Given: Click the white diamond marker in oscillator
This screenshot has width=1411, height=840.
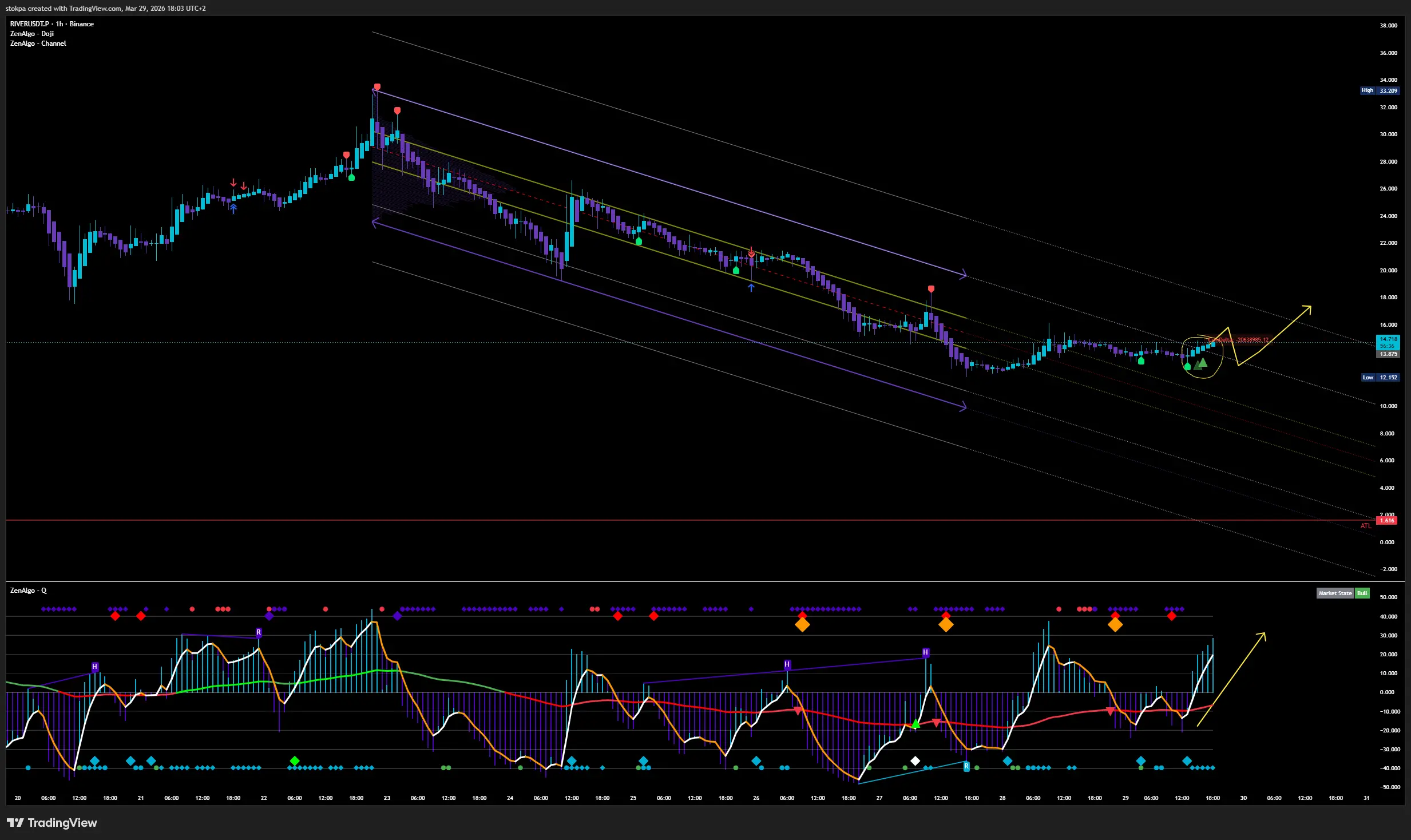Looking at the screenshot, I should (x=915, y=761).
